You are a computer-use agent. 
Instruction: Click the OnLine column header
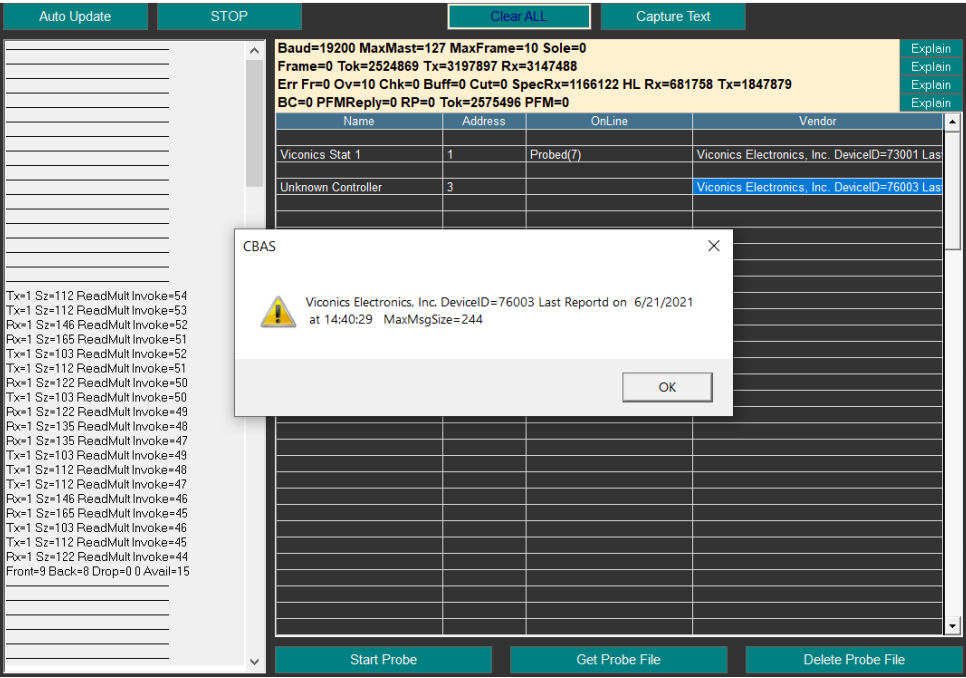[608, 121]
